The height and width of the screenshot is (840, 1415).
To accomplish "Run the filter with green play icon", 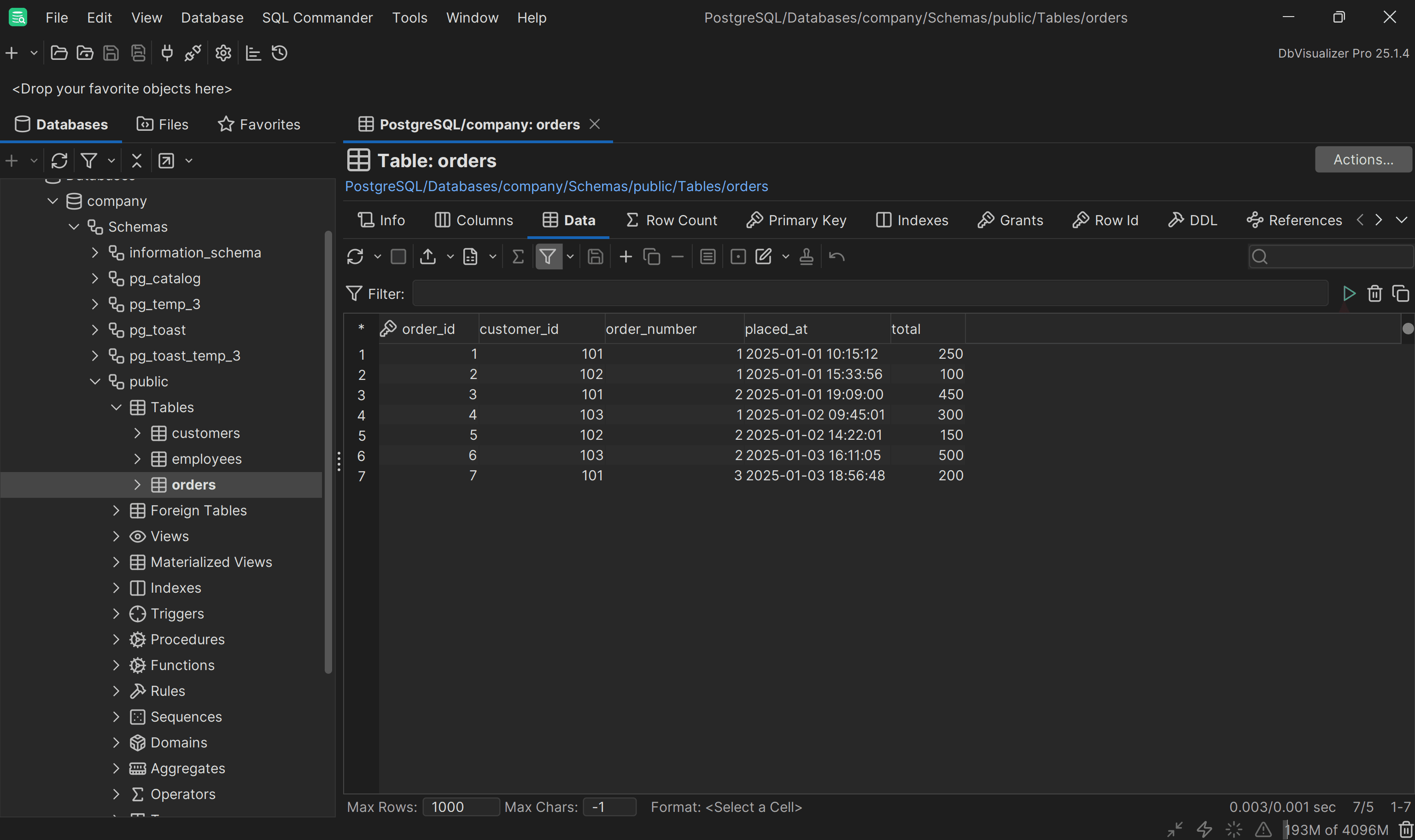I will click(x=1349, y=294).
